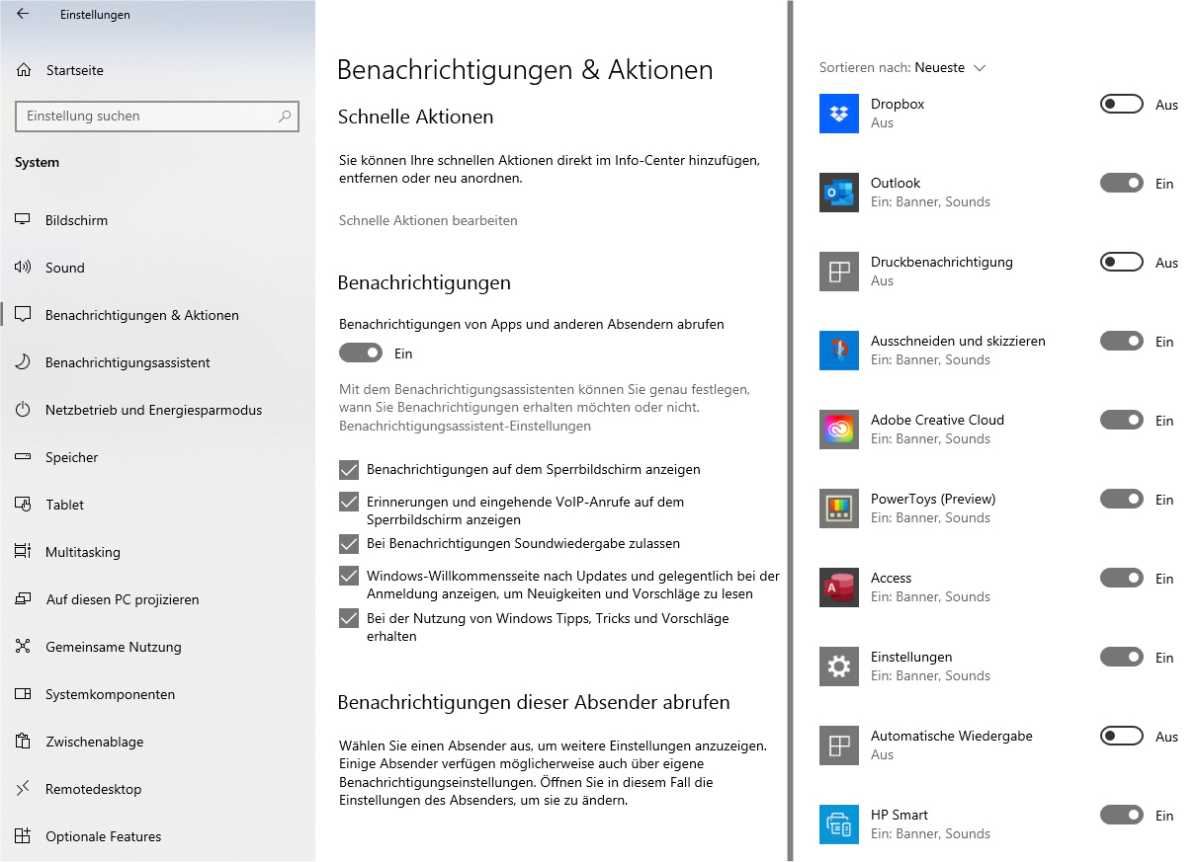The width and height of the screenshot is (1200, 862).
Task: Open the Speicher settings page
Action: (71, 457)
